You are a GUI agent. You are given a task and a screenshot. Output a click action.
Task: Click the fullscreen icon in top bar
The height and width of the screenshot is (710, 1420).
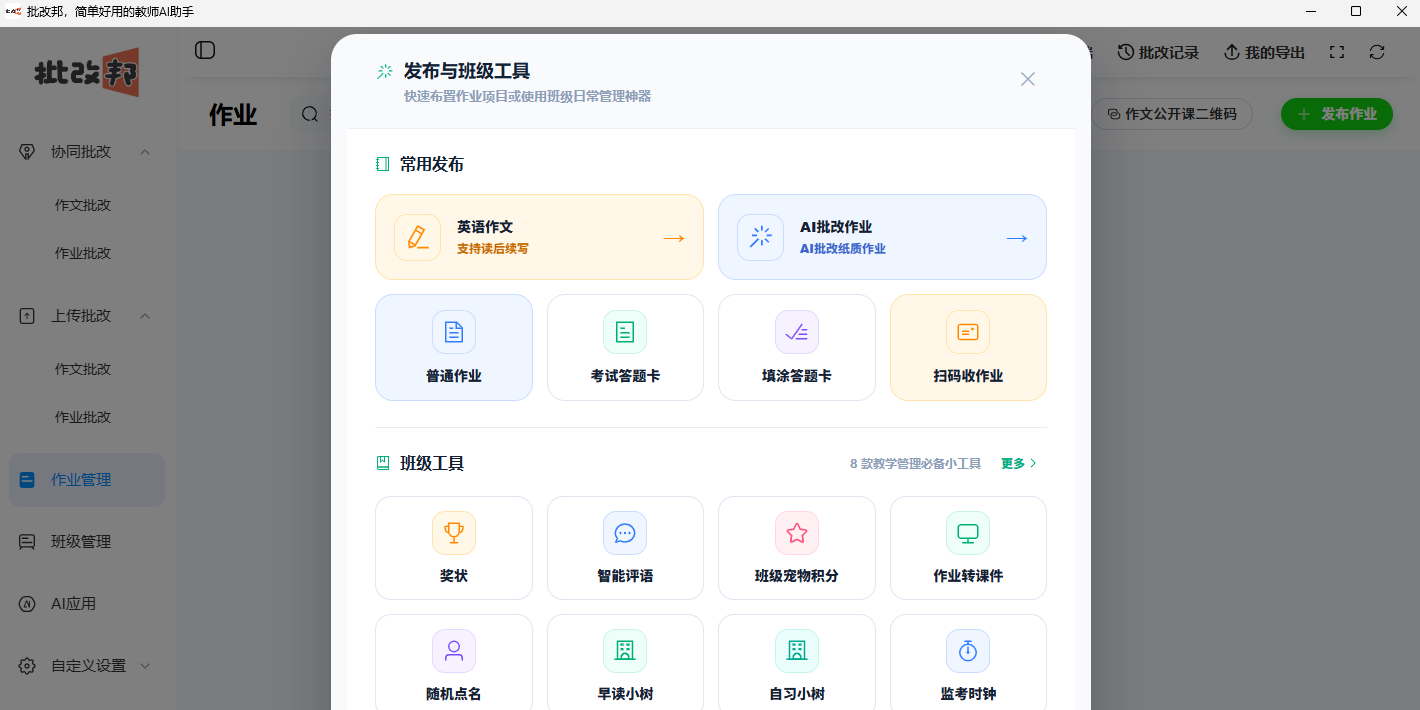pyautogui.click(x=1337, y=52)
